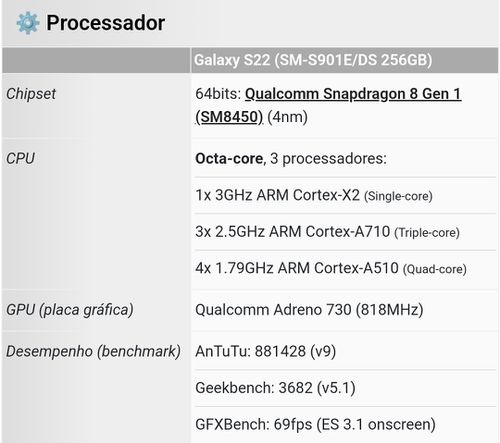500x443 pixels.
Task: Open the (SM8450) chipset link
Action: coord(229,117)
